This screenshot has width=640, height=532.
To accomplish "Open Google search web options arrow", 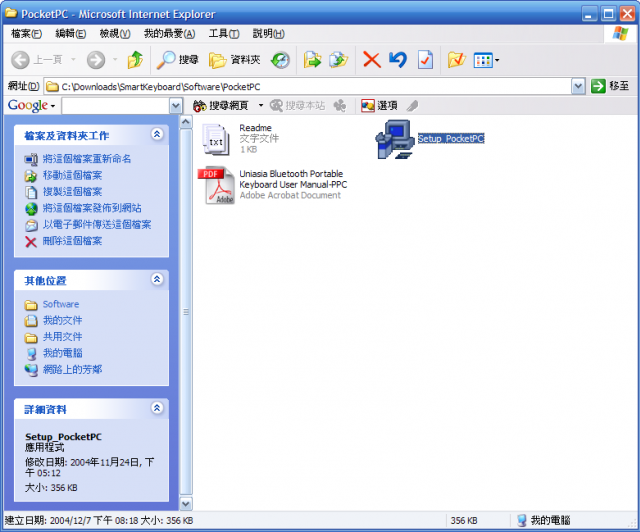I will [x=261, y=106].
